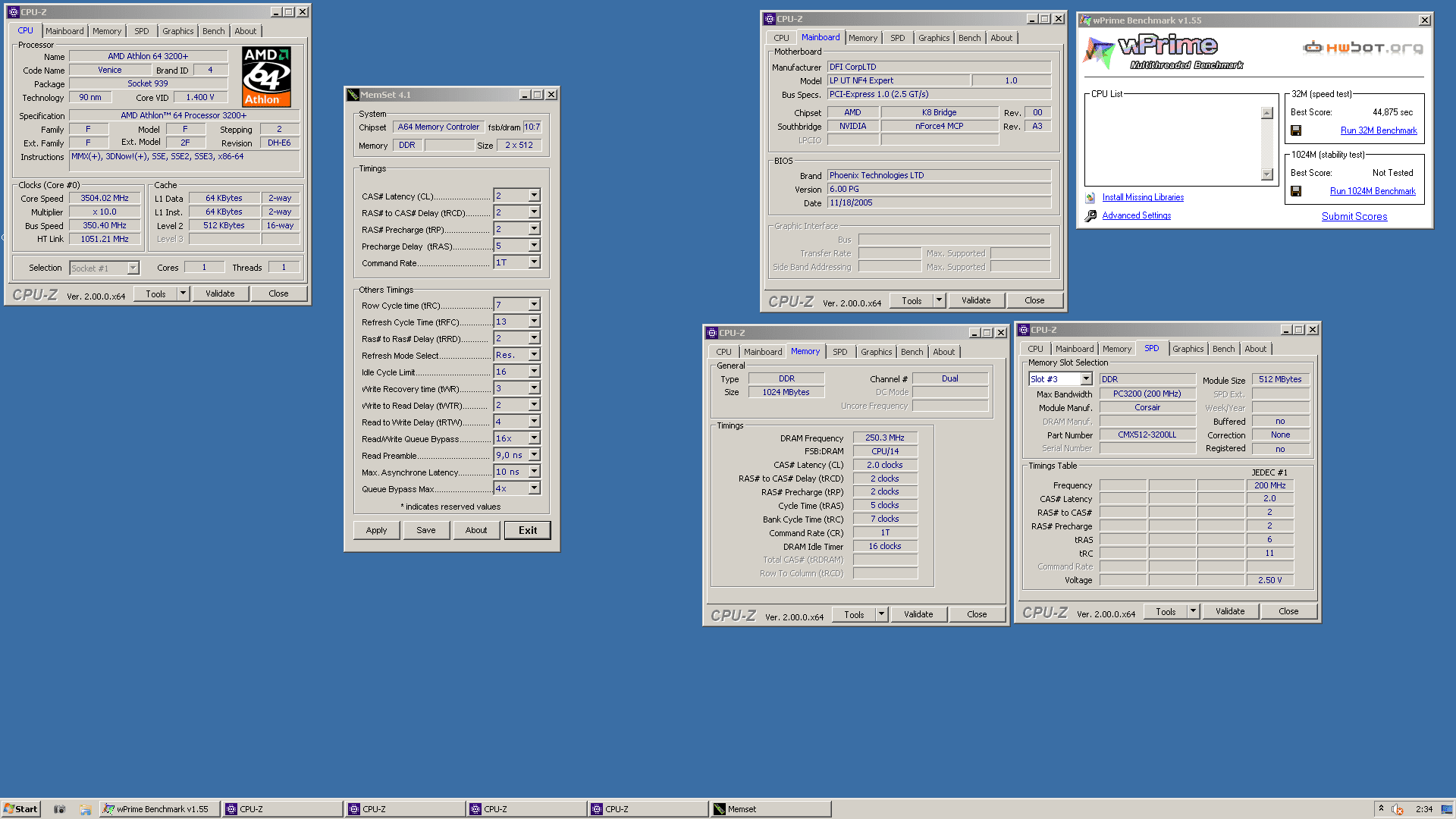
Task: Click CPU List scrollbar down arrow
Action: tap(1266, 174)
